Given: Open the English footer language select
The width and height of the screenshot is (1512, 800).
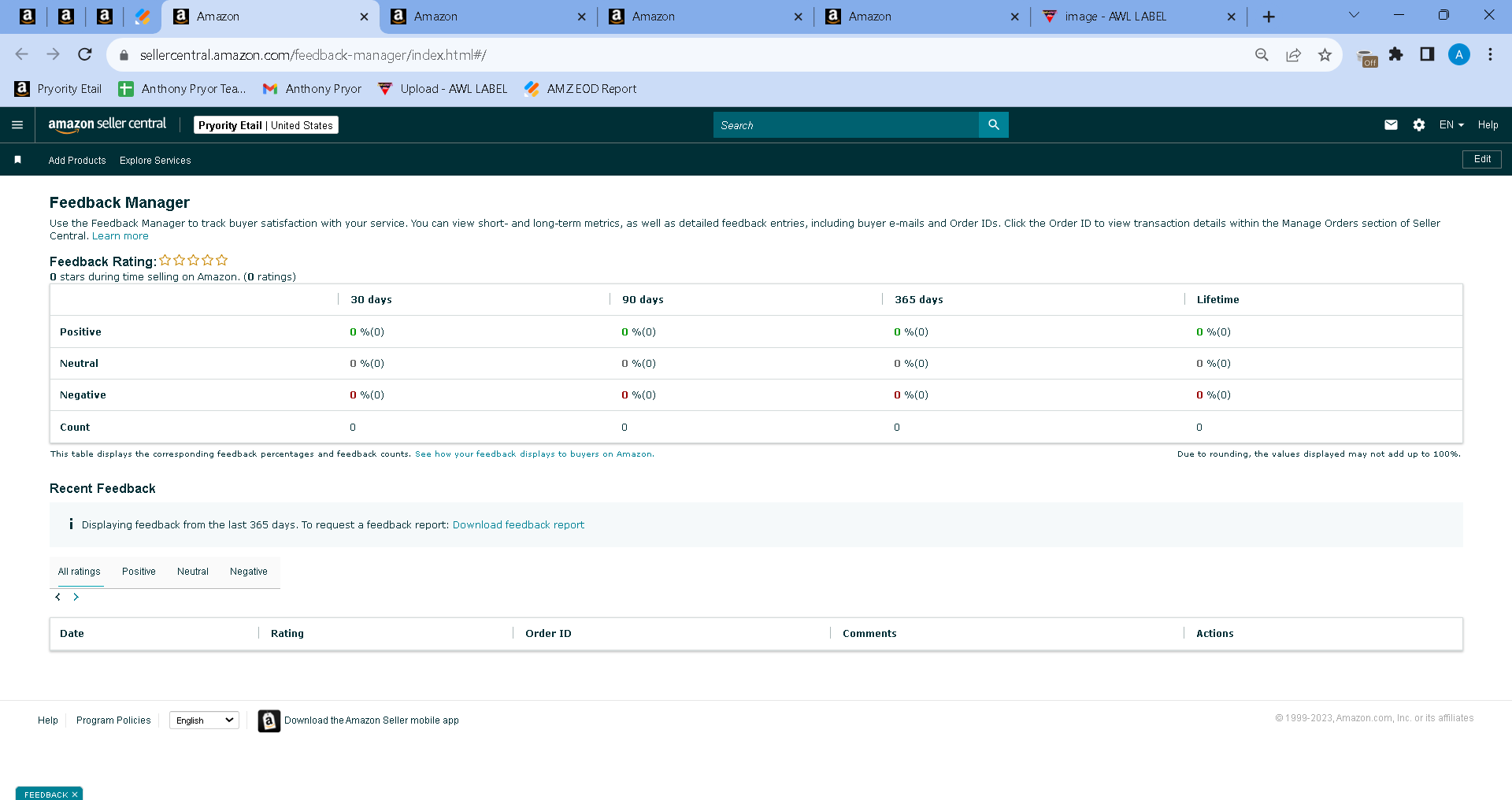Looking at the screenshot, I should coord(204,720).
